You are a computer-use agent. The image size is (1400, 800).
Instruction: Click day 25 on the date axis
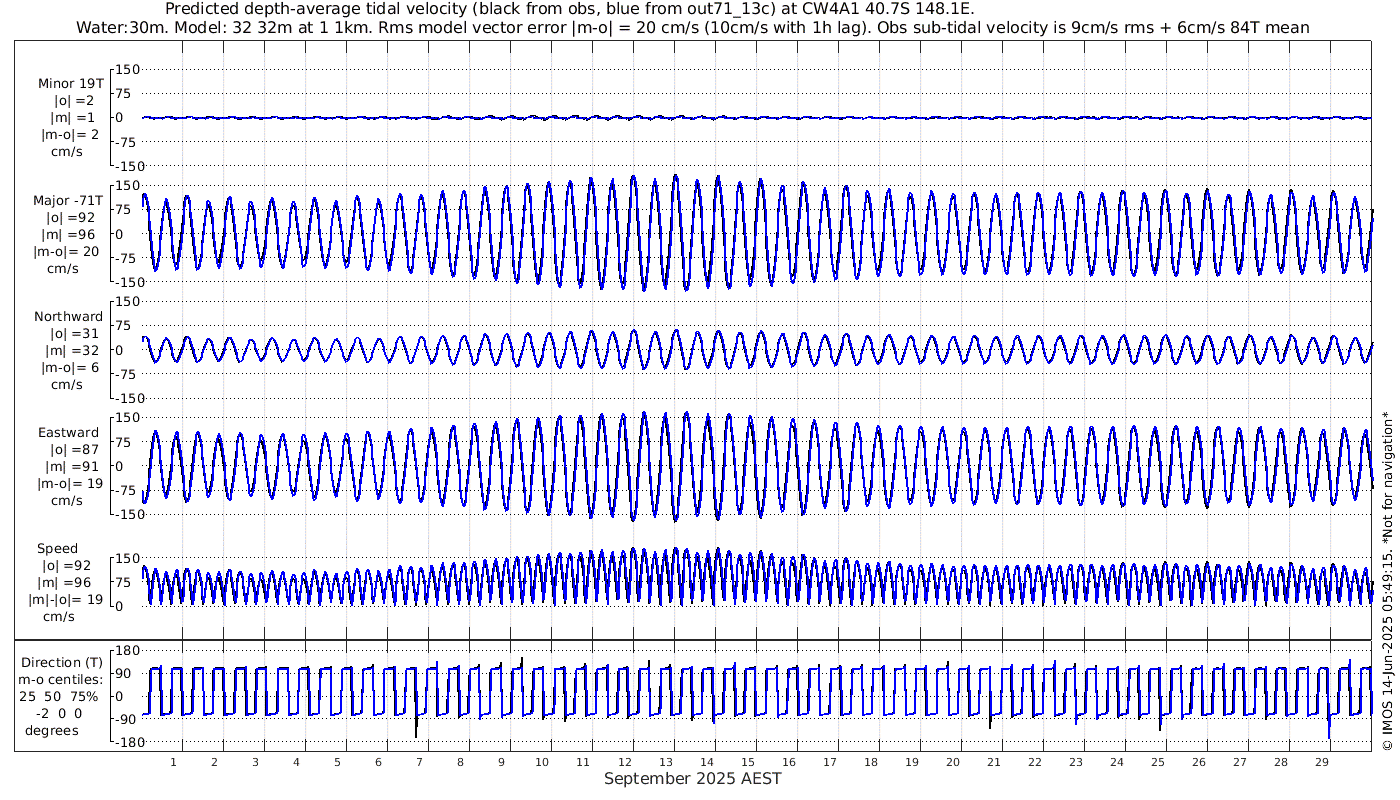tap(1157, 762)
